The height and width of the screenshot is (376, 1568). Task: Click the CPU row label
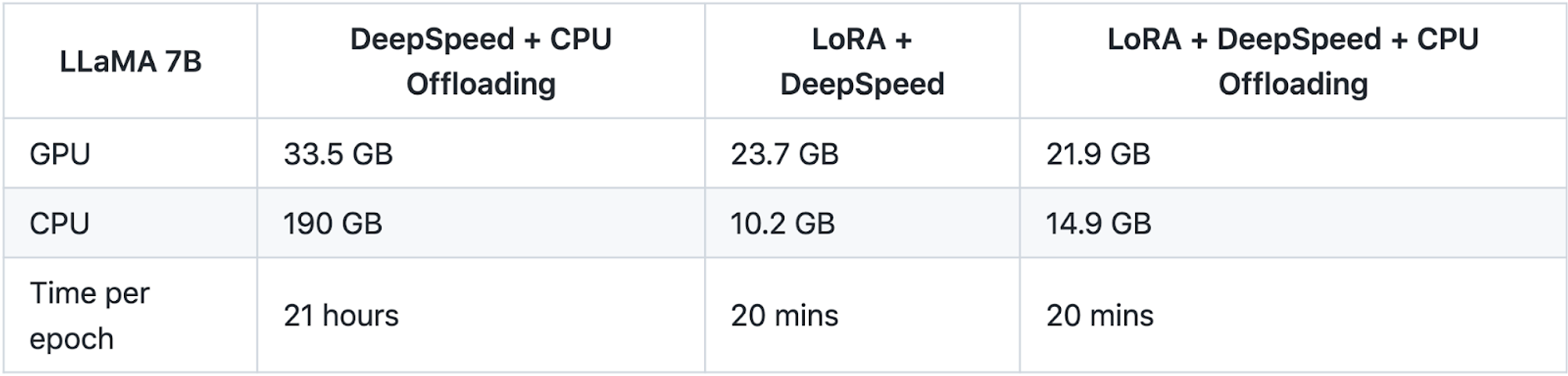(x=60, y=224)
